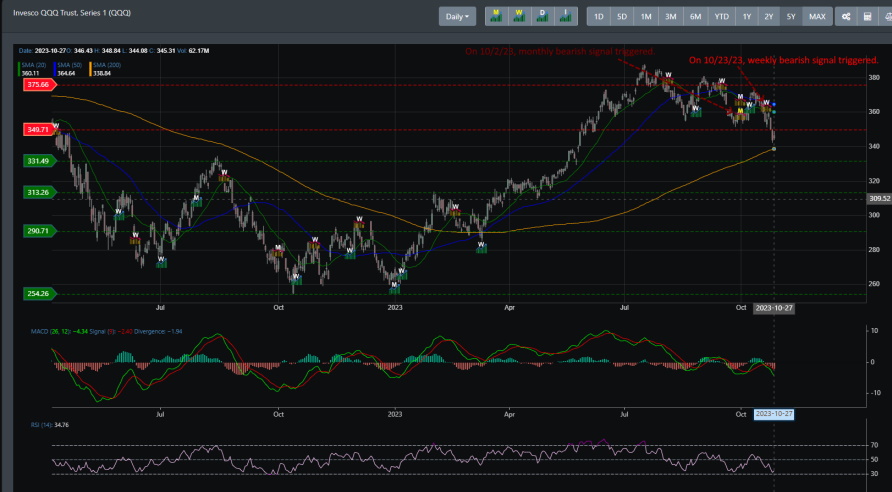Toggle the weekly (W) signal chart icon
The image size is (892, 492).
pyautogui.click(x=519, y=16)
